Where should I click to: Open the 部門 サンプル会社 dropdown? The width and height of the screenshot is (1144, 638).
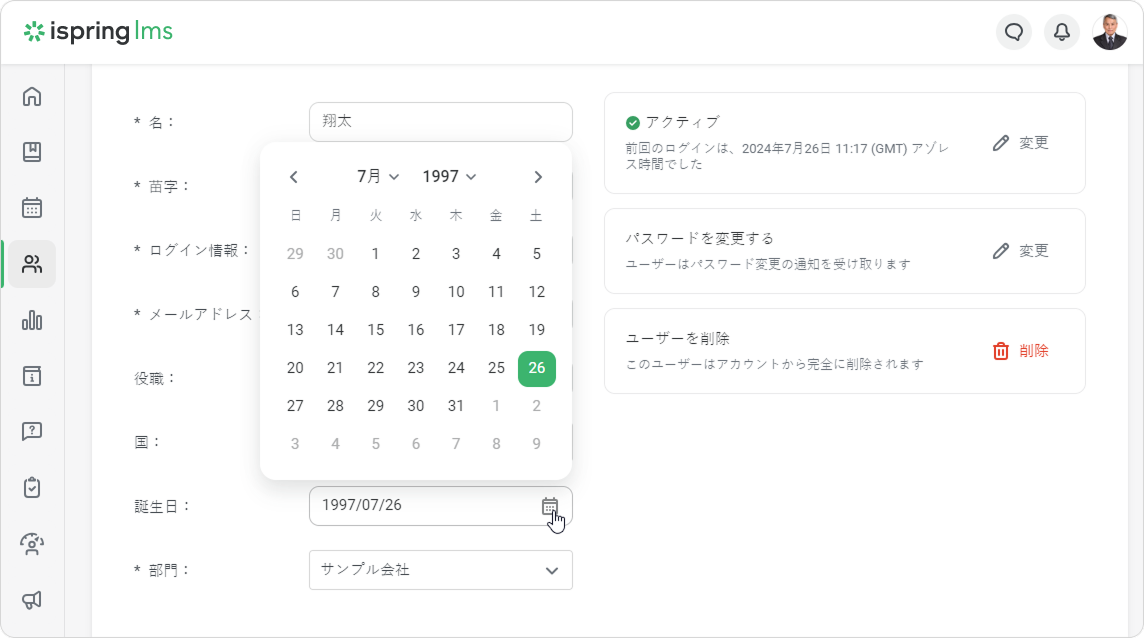[441, 570]
